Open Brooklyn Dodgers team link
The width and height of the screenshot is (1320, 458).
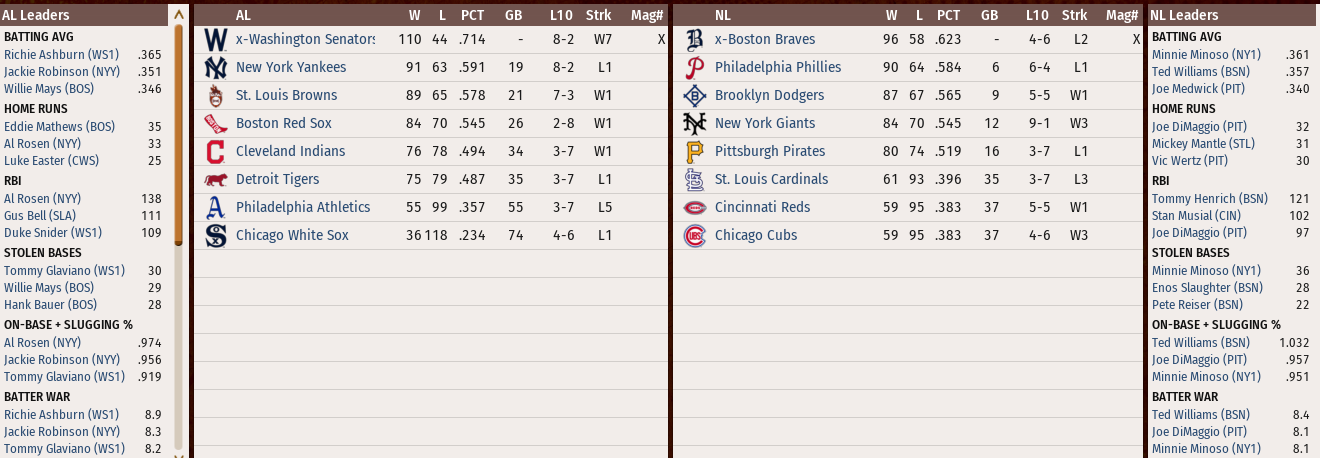769,96
